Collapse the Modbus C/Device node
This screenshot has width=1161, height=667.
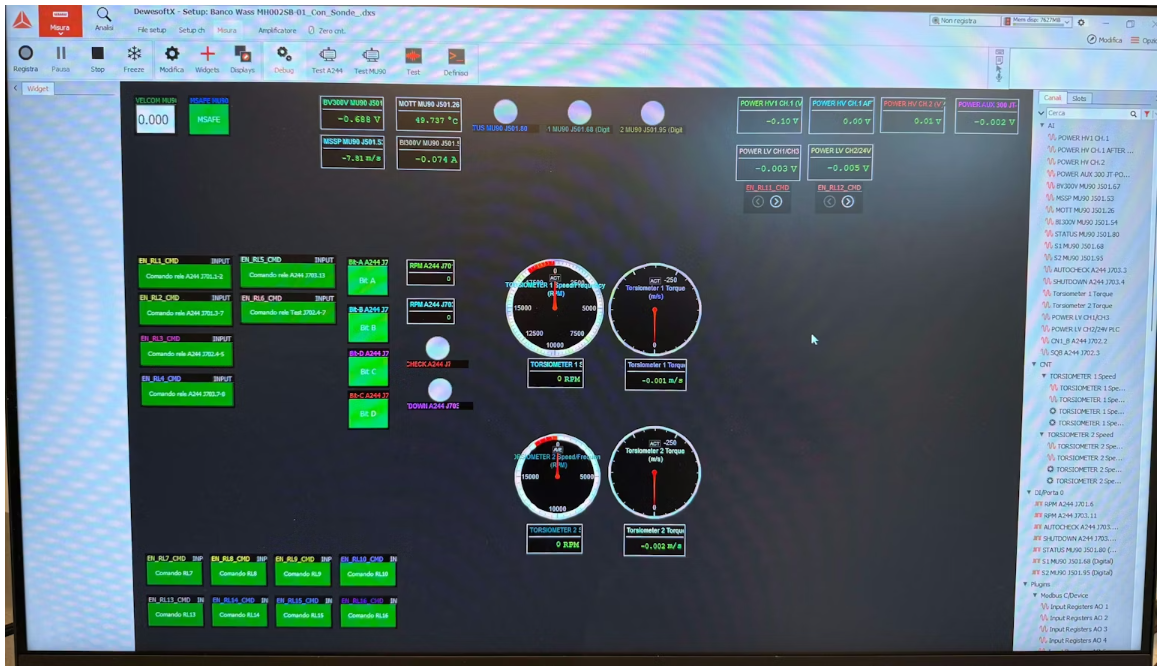point(1035,595)
